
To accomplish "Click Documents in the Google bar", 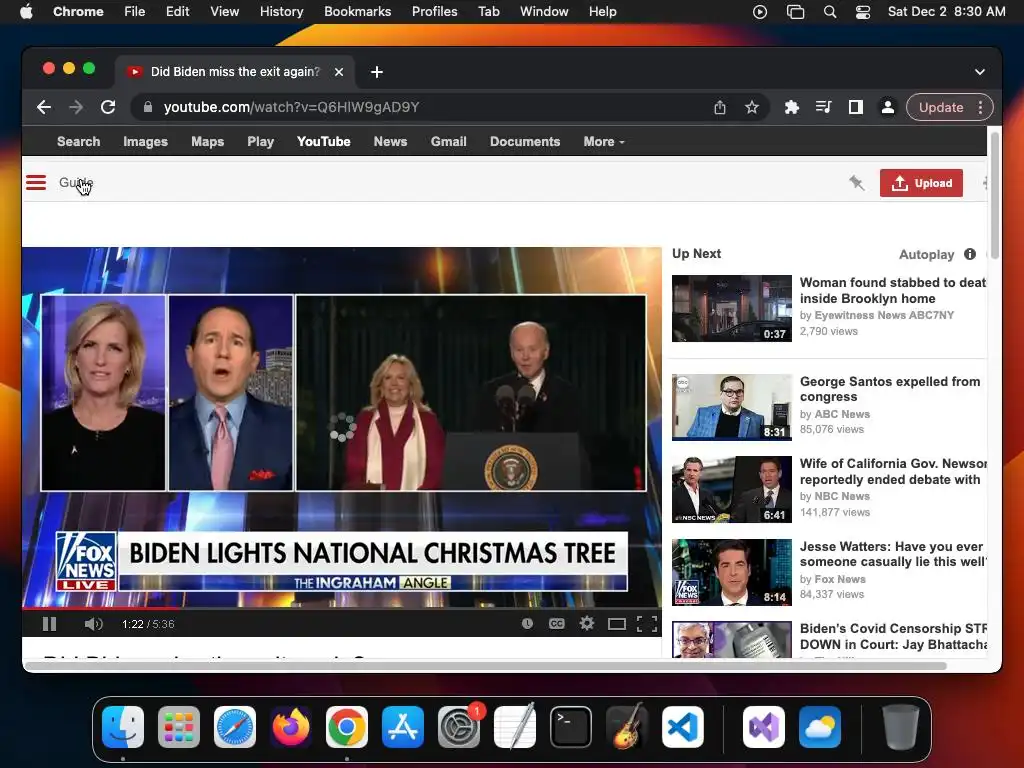I will pyautogui.click(x=525, y=142).
